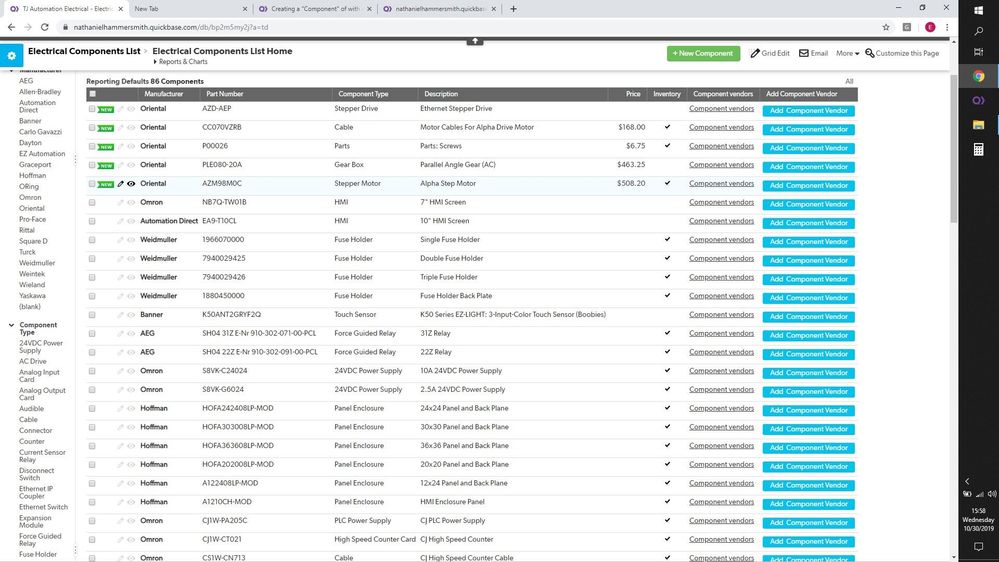Screen dimensions: 999x562
Task: Add Component Vendor for Banner K50ANT2GRYF2Q
Action: tap(809, 317)
